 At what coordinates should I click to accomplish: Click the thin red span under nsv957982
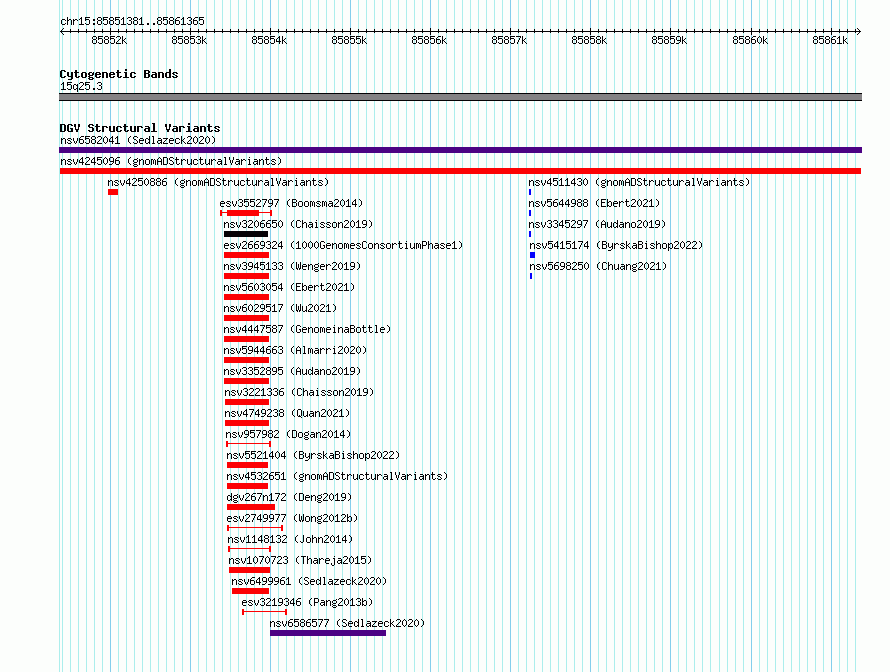coord(249,444)
